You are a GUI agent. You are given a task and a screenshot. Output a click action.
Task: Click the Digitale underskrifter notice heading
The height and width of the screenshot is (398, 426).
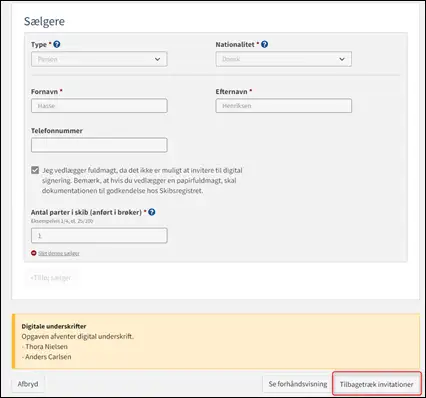click(54, 326)
